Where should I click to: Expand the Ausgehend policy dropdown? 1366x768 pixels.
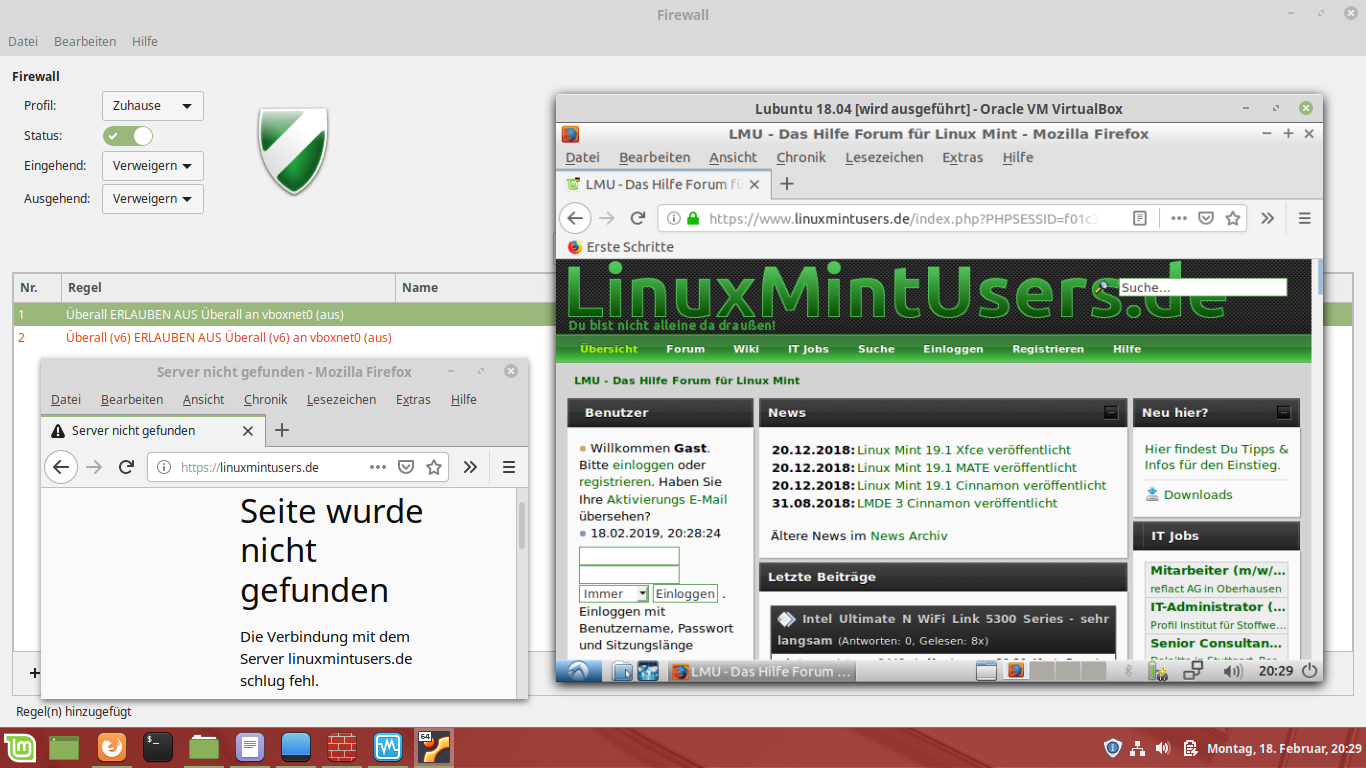pos(153,199)
